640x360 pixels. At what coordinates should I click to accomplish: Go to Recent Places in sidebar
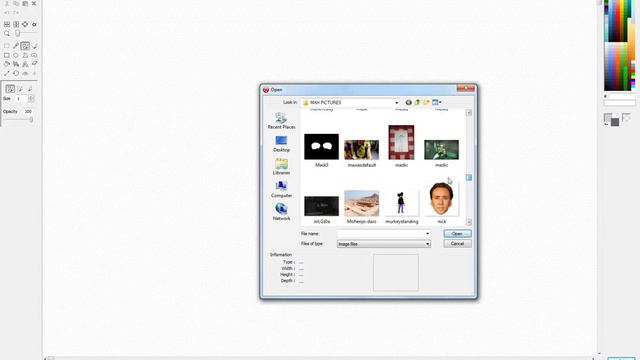(281, 121)
